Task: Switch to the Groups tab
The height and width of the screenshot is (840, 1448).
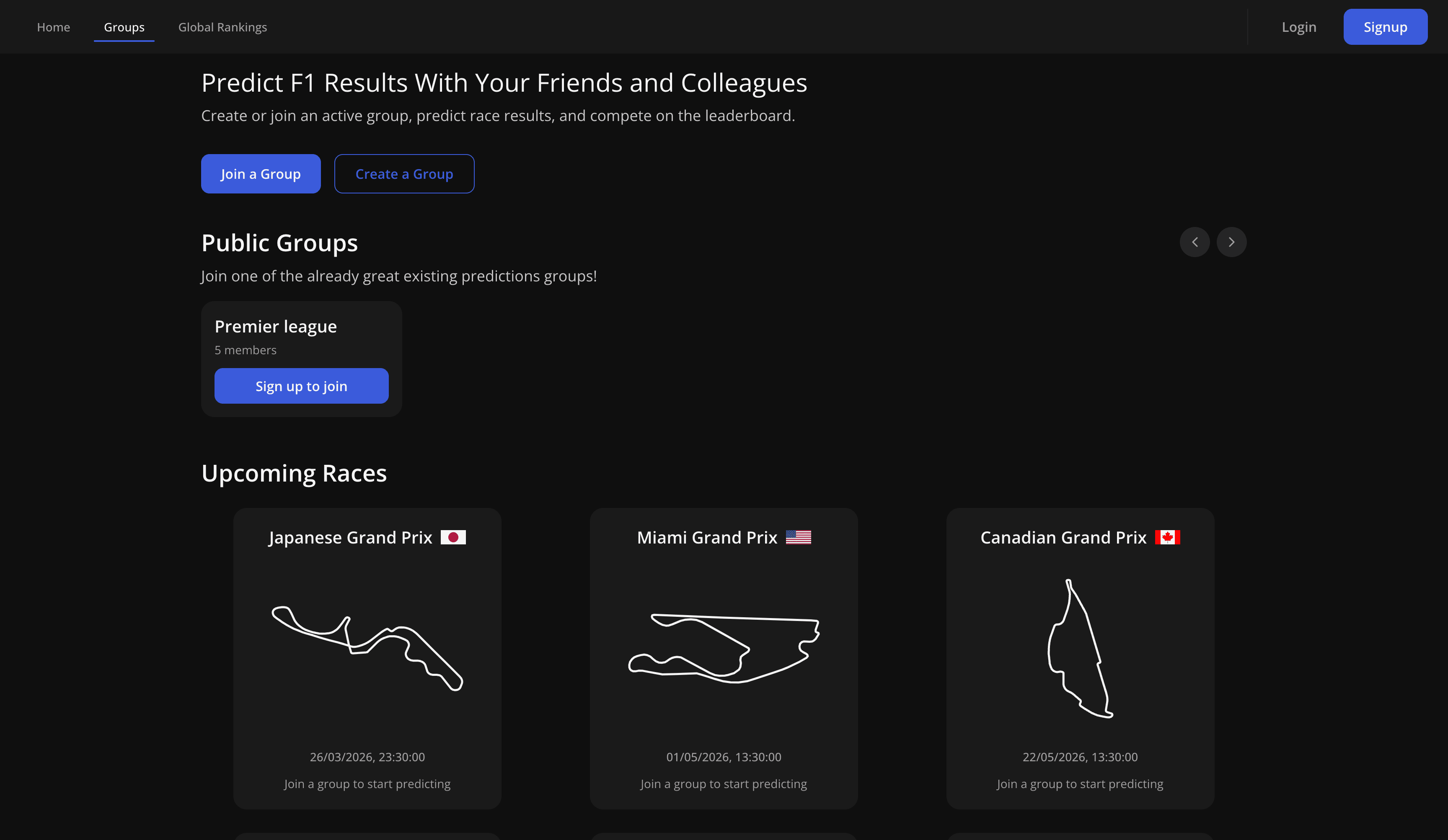Action: (124, 27)
